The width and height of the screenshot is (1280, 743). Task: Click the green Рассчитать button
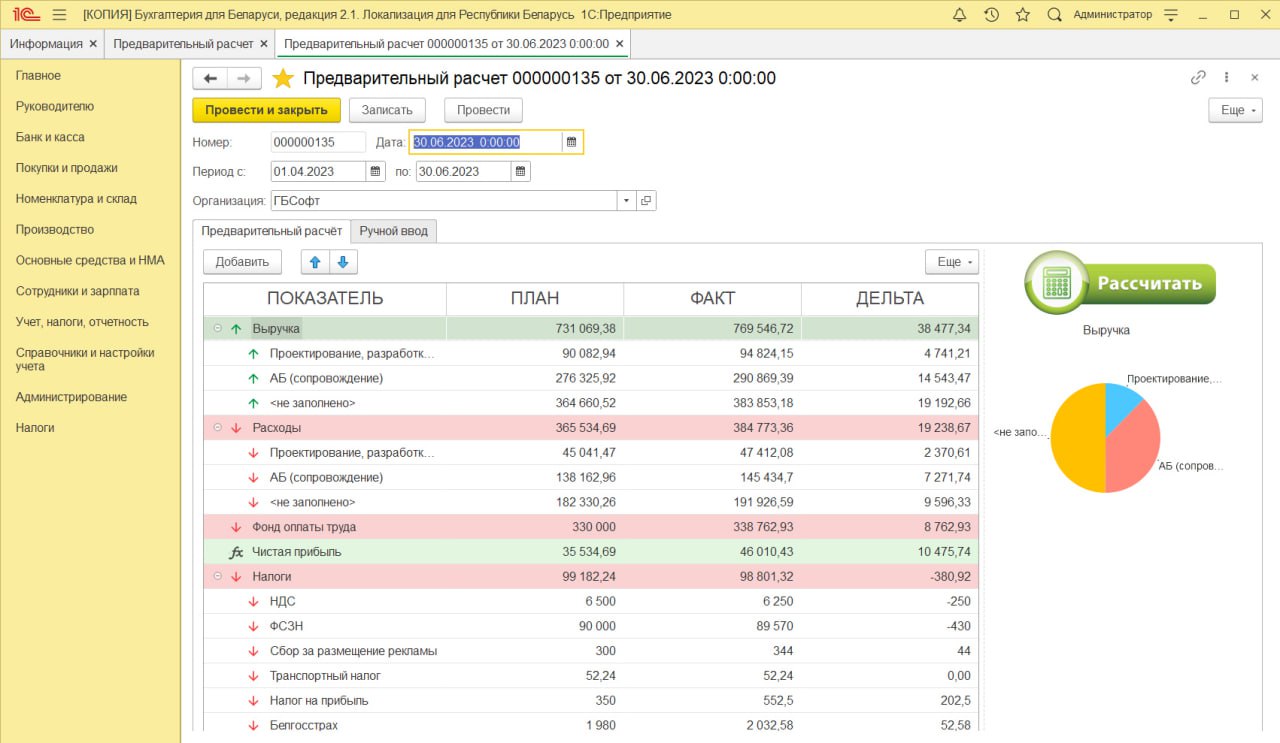[1120, 283]
